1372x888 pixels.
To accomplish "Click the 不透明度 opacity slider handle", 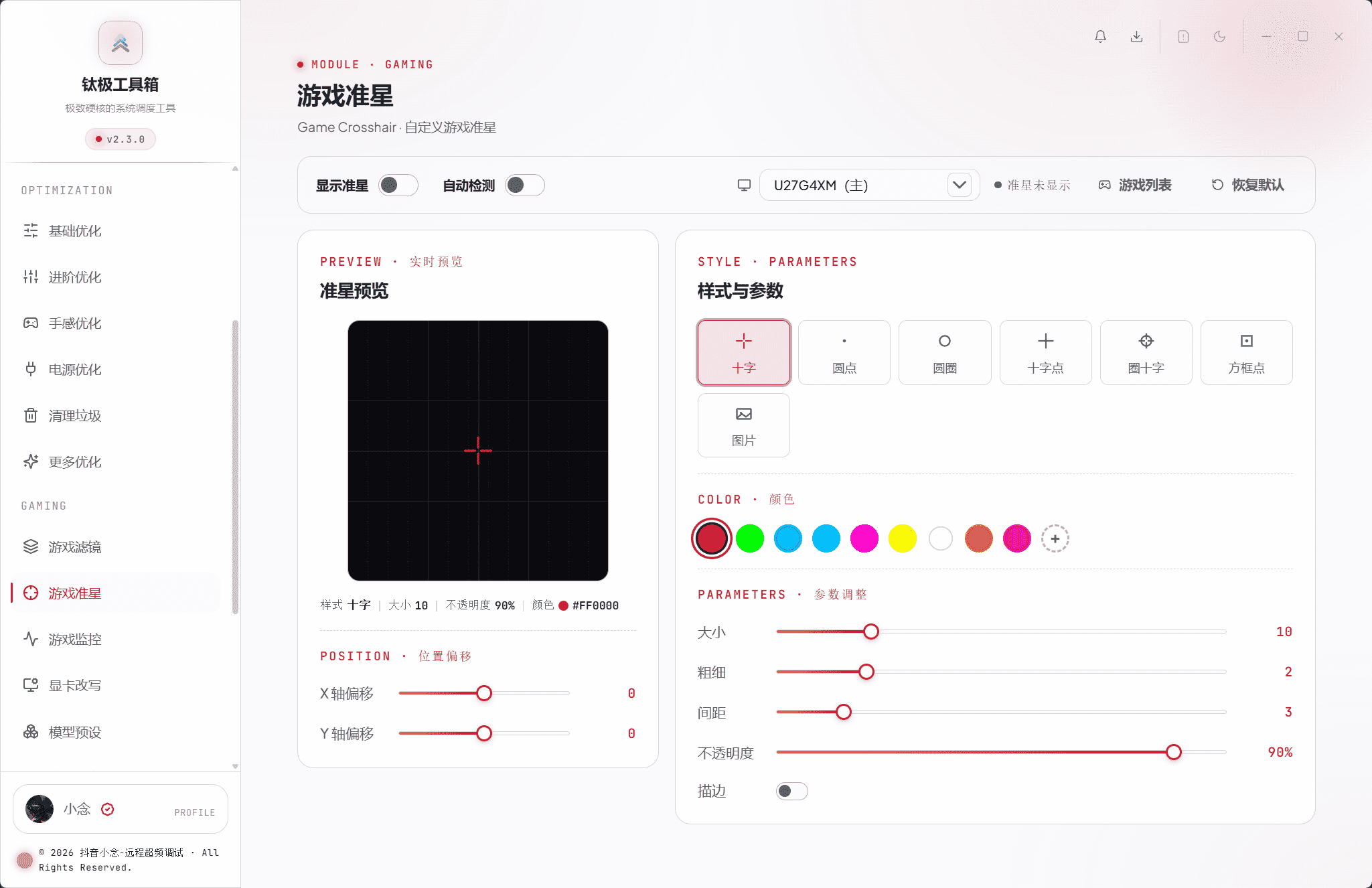I will click(1173, 752).
